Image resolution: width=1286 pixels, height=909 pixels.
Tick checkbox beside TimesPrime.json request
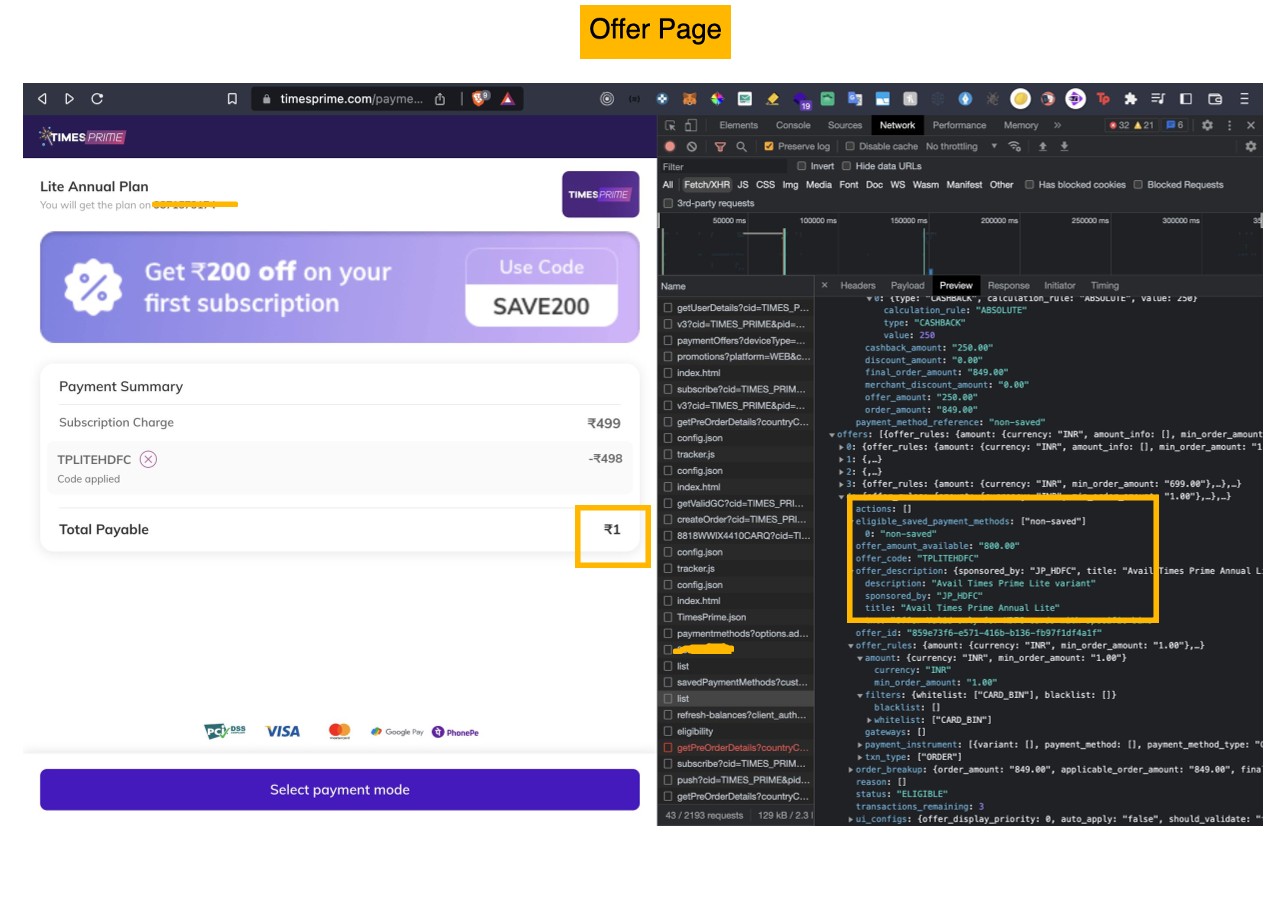pyautogui.click(x=668, y=617)
